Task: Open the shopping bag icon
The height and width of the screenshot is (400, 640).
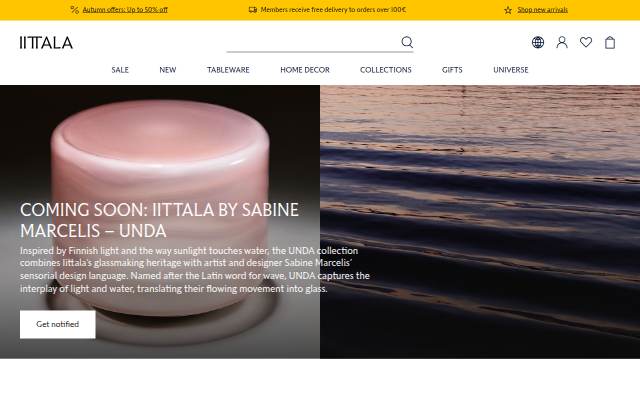Action: (610, 42)
